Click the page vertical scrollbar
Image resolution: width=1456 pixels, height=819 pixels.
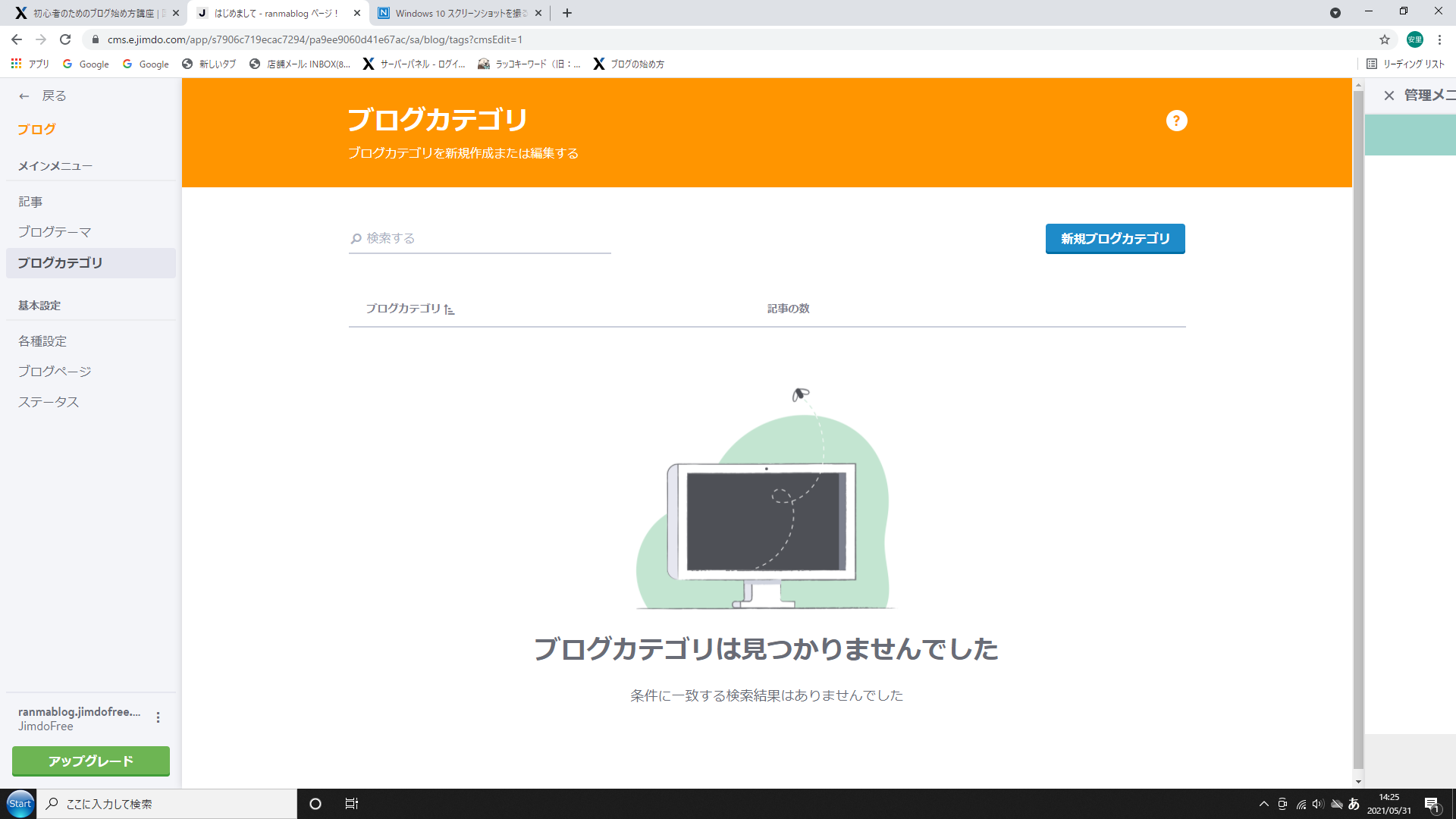click(1357, 425)
